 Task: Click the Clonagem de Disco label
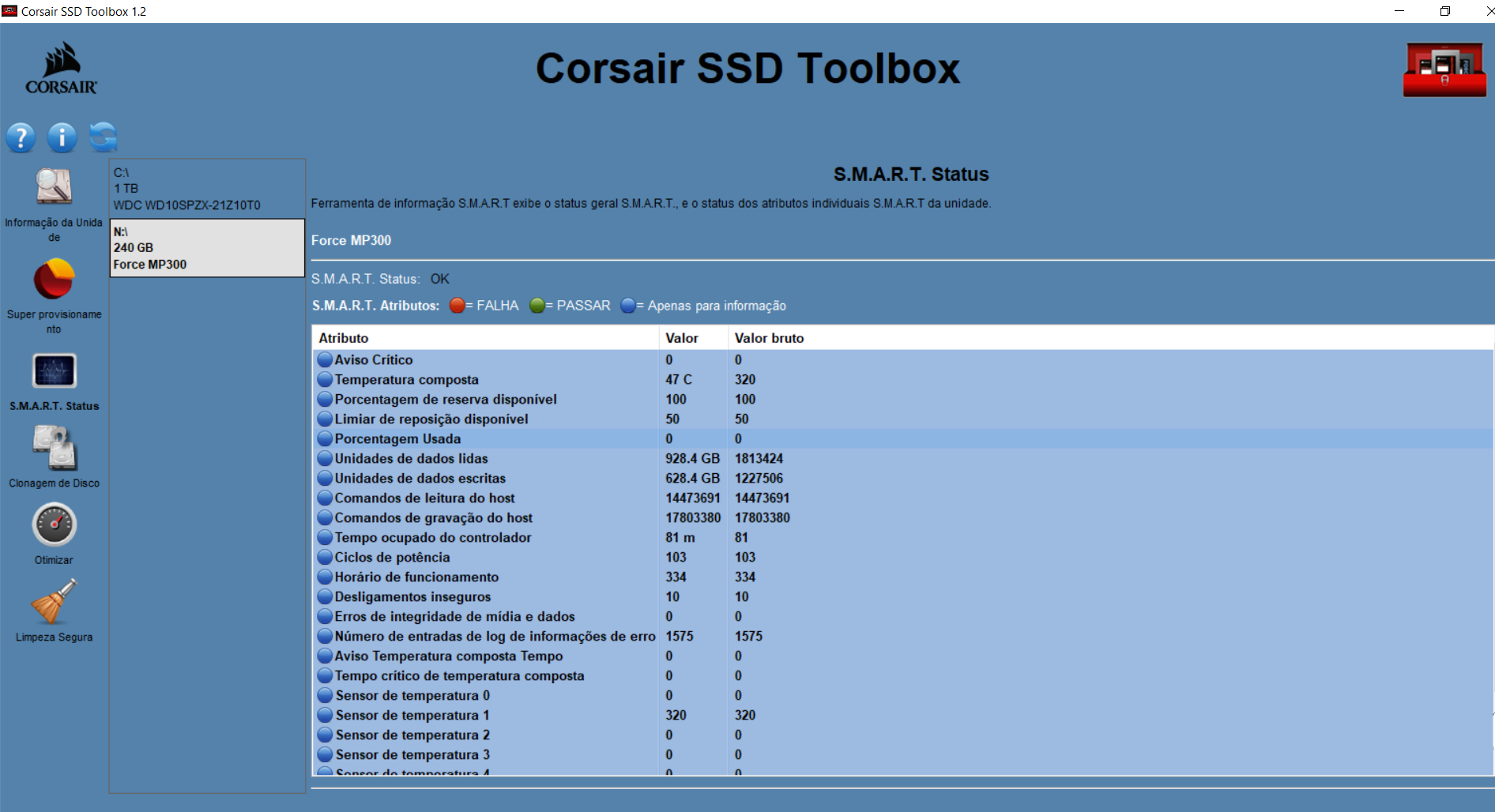pyautogui.click(x=54, y=483)
